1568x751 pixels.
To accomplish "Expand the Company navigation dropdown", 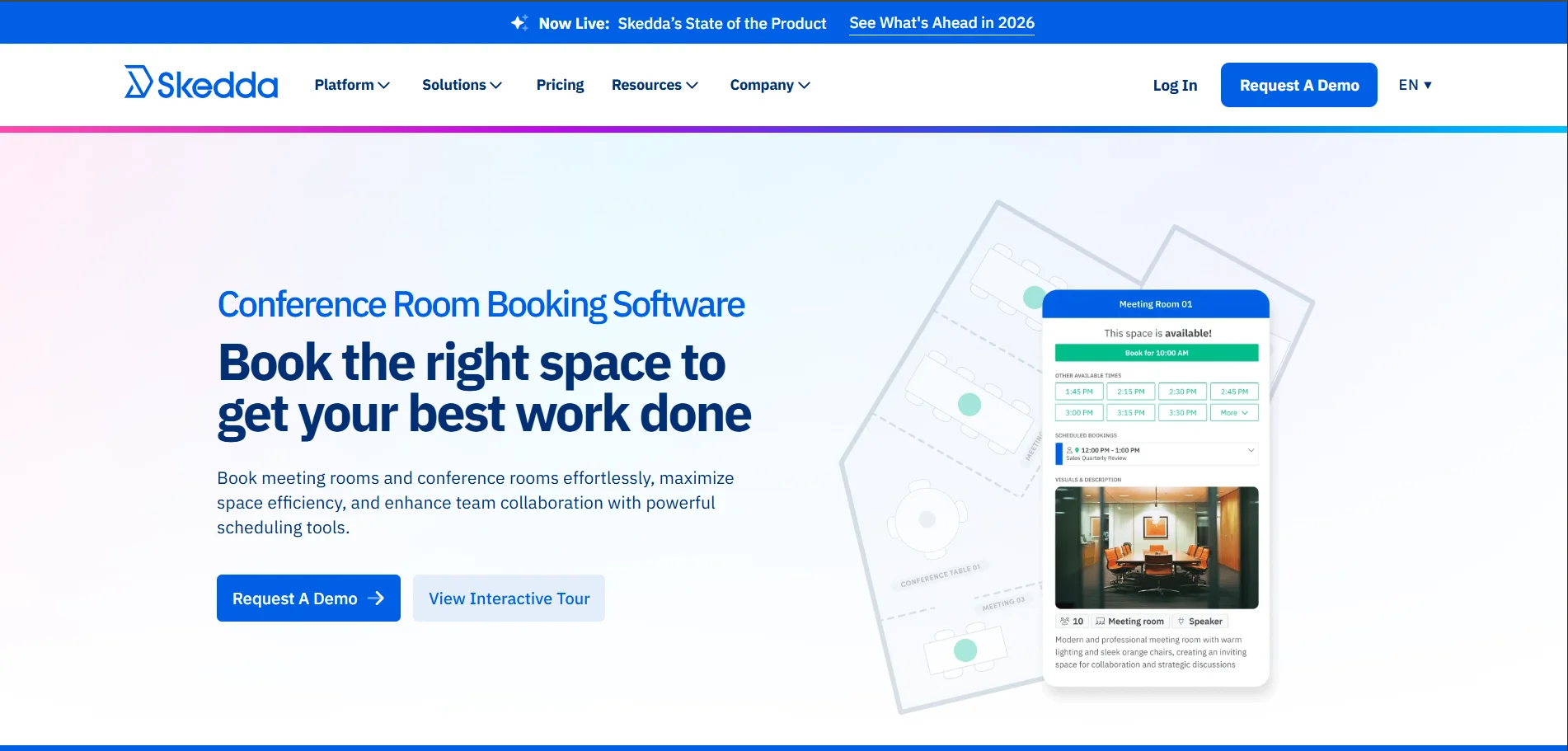I will (768, 84).
